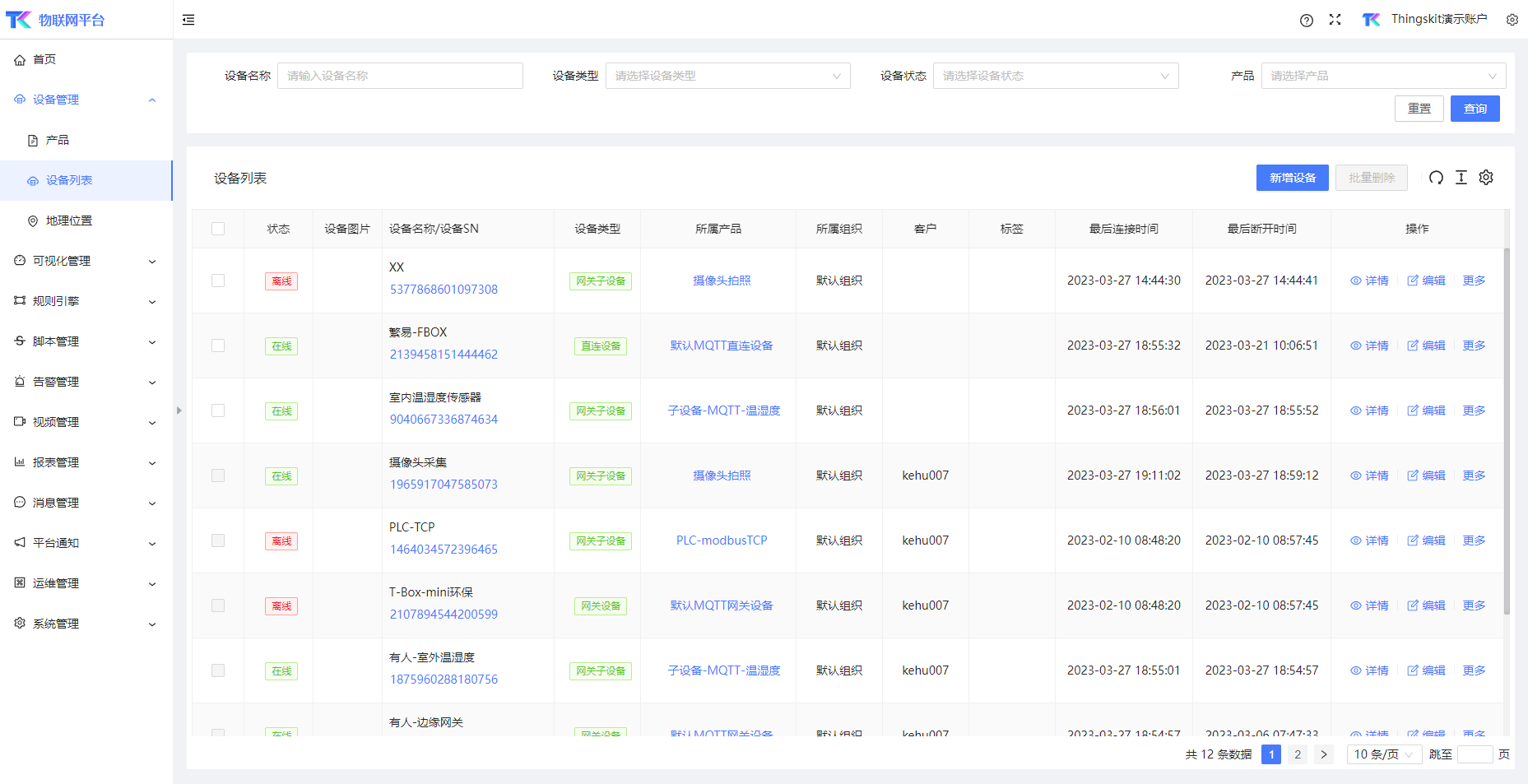Viewport: 1528px width, 784px height.
Task: Click the platform logo 物联网平台
Action: click(x=56, y=20)
